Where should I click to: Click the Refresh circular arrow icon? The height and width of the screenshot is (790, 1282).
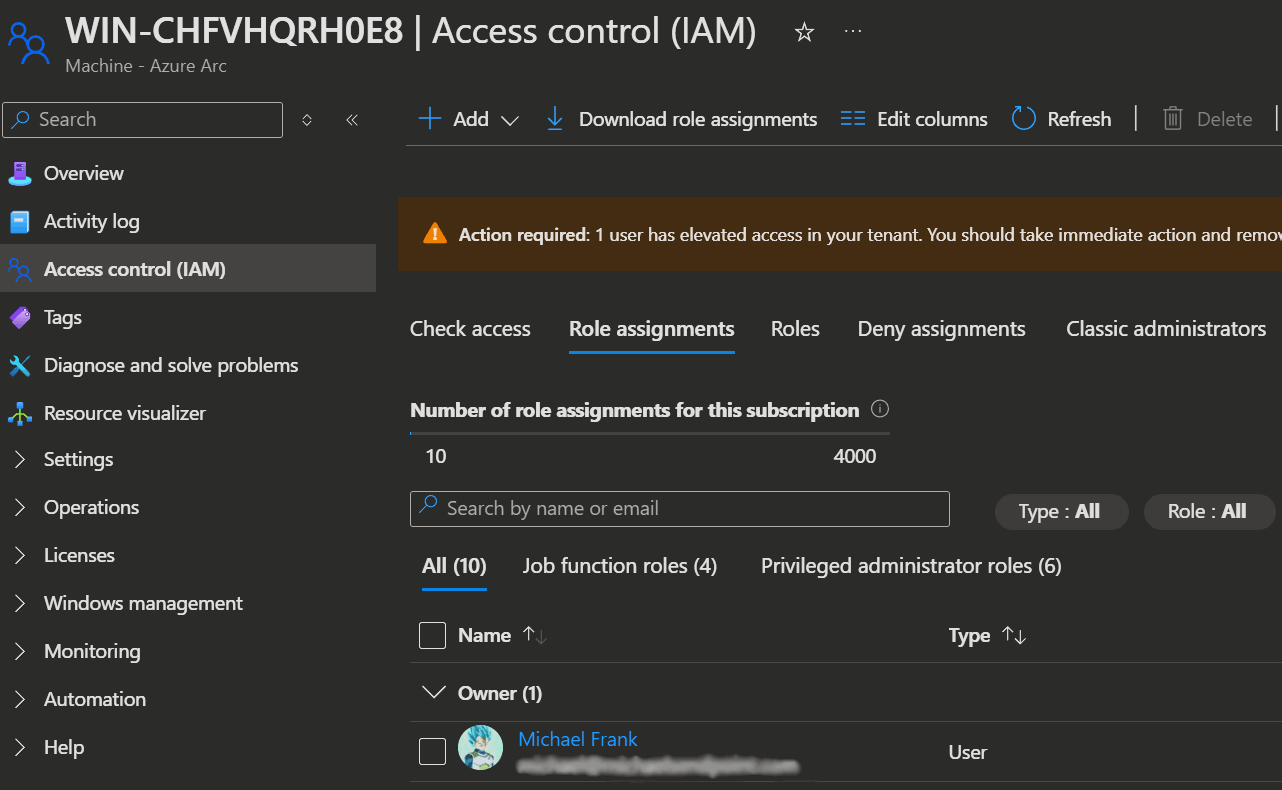tap(1023, 119)
